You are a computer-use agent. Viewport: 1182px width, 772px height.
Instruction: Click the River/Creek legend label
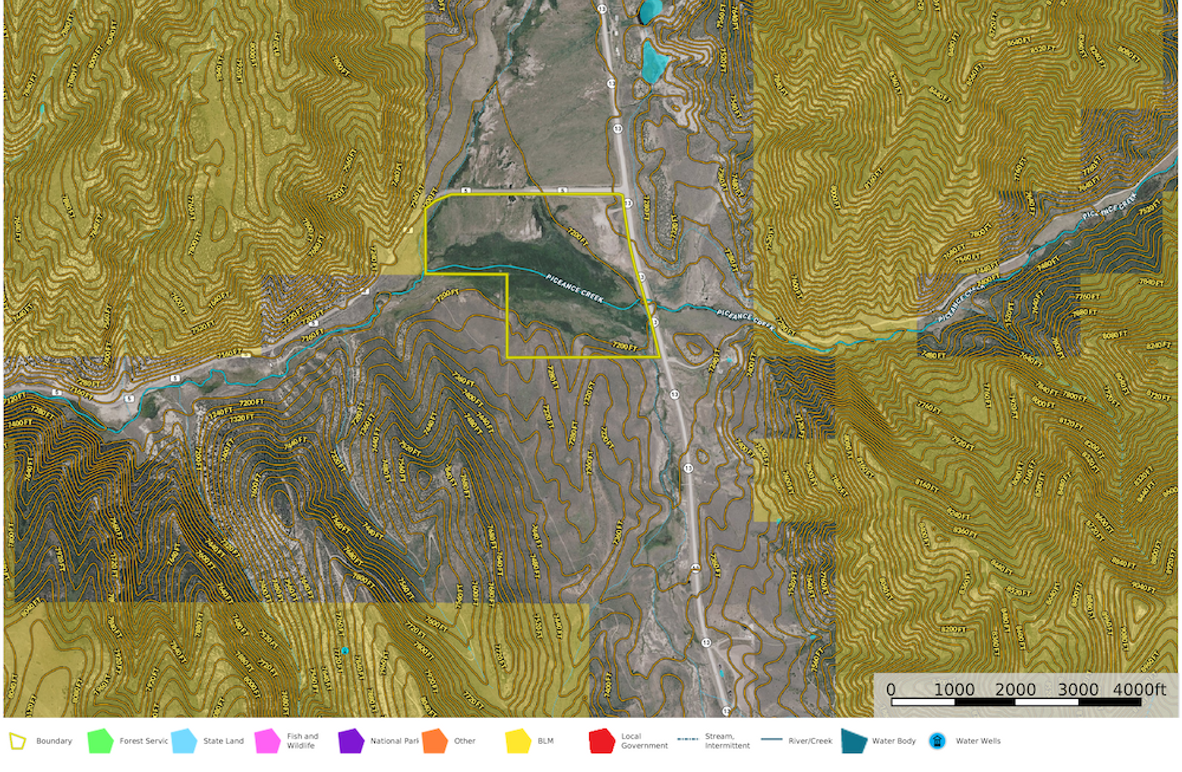809,741
